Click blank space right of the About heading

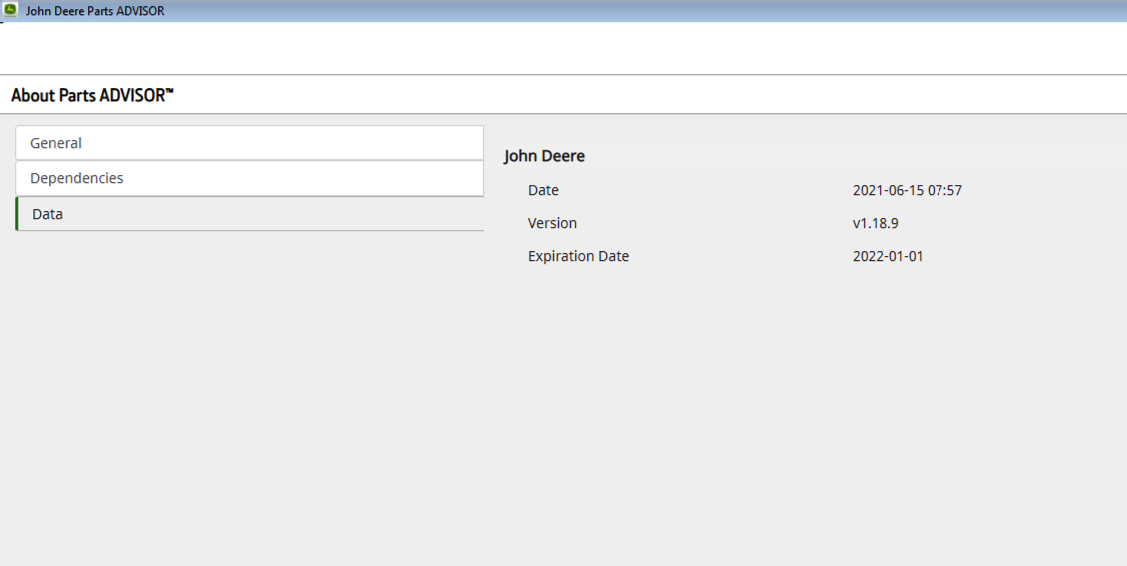click(650, 96)
